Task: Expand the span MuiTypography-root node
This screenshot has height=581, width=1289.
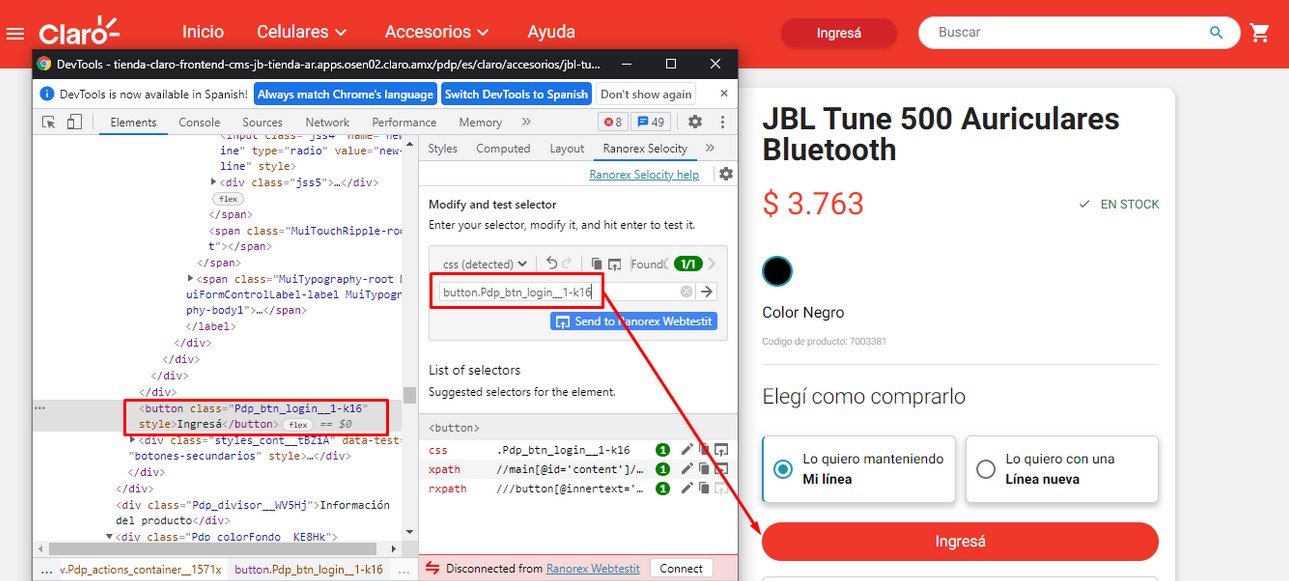Action: point(191,279)
